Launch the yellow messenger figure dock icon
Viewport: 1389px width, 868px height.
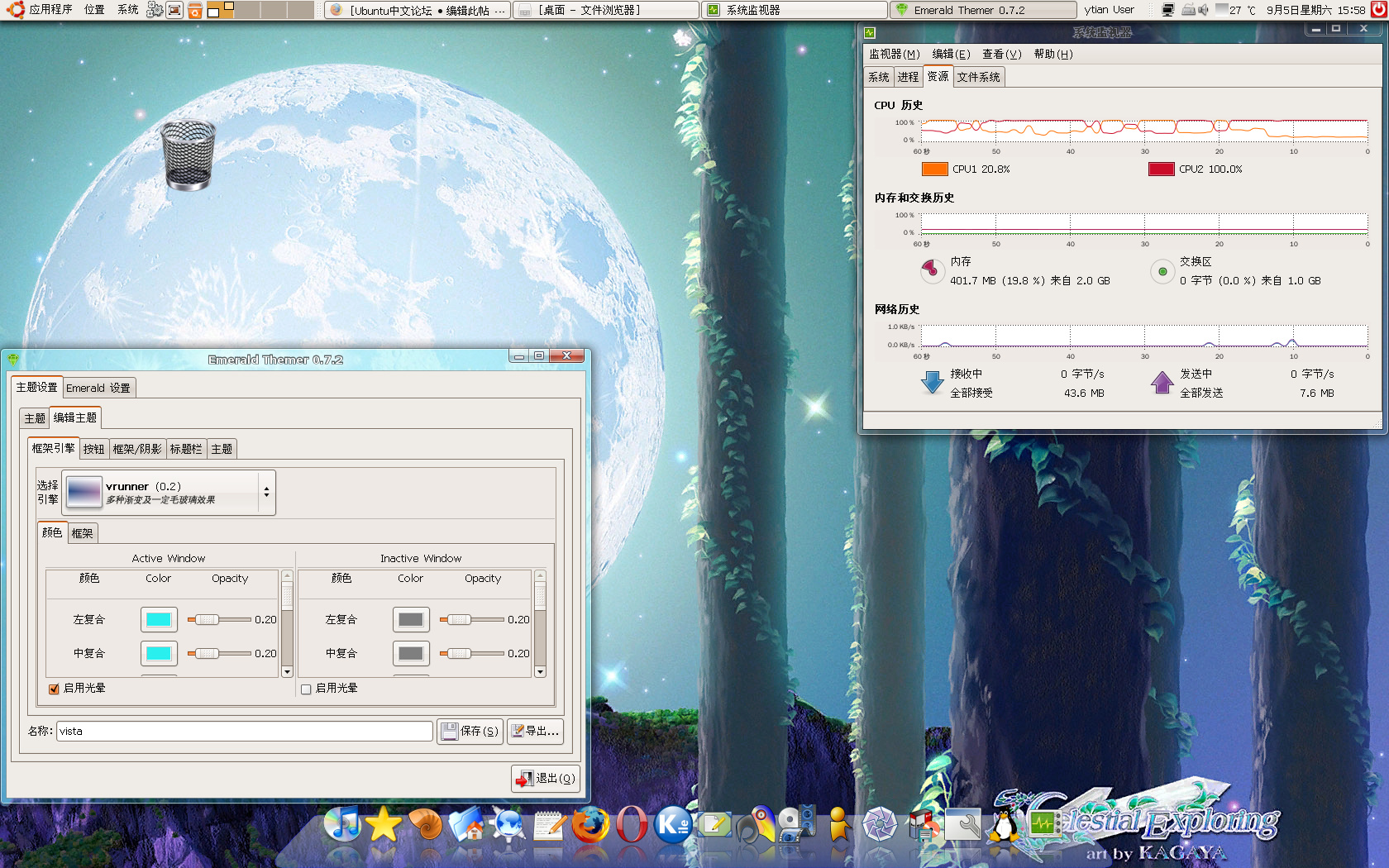click(x=838, y=823)
